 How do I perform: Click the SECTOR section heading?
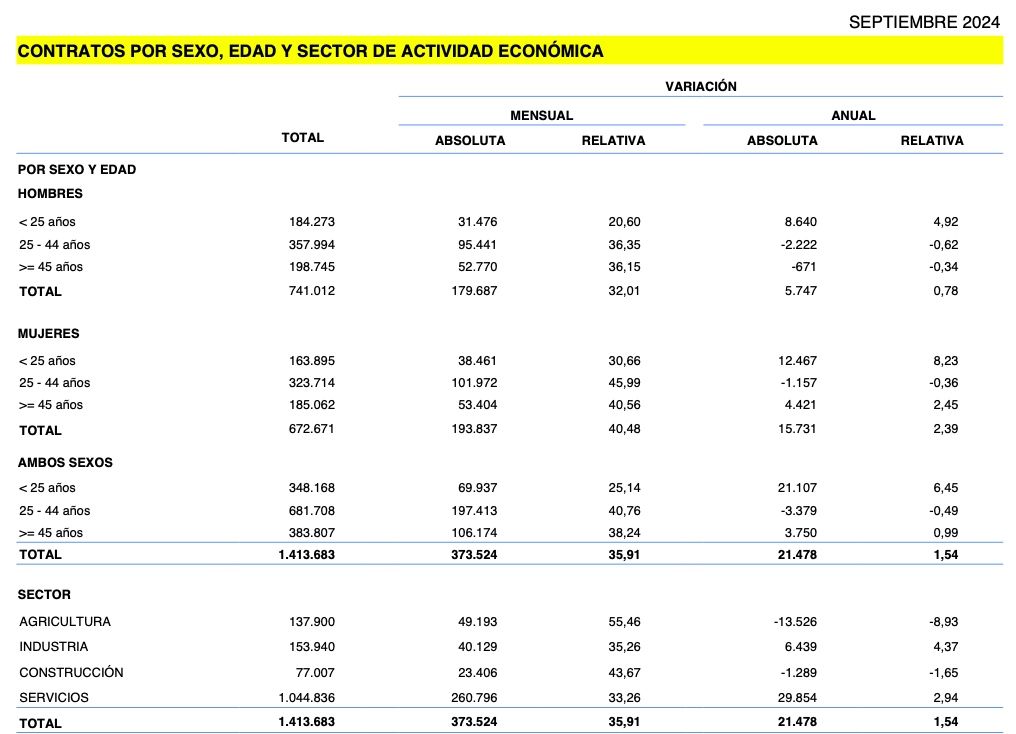[44, 595]
